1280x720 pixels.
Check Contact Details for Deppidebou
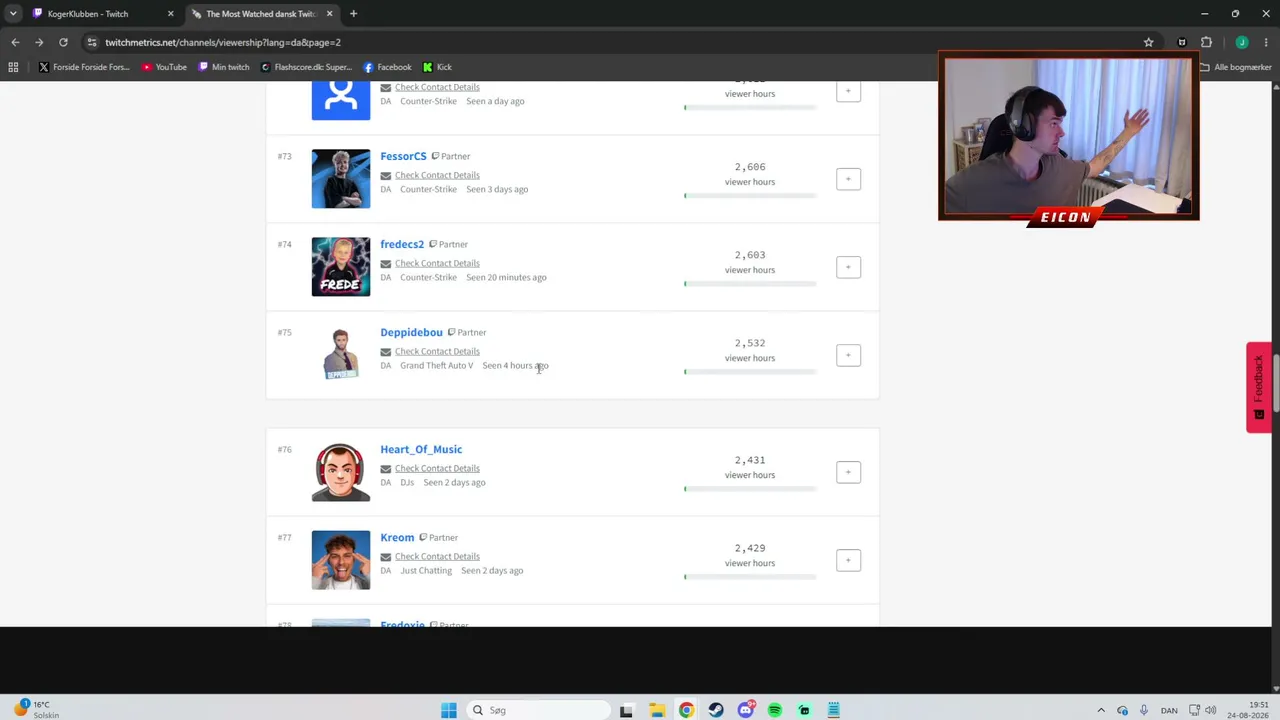[437, 351]
